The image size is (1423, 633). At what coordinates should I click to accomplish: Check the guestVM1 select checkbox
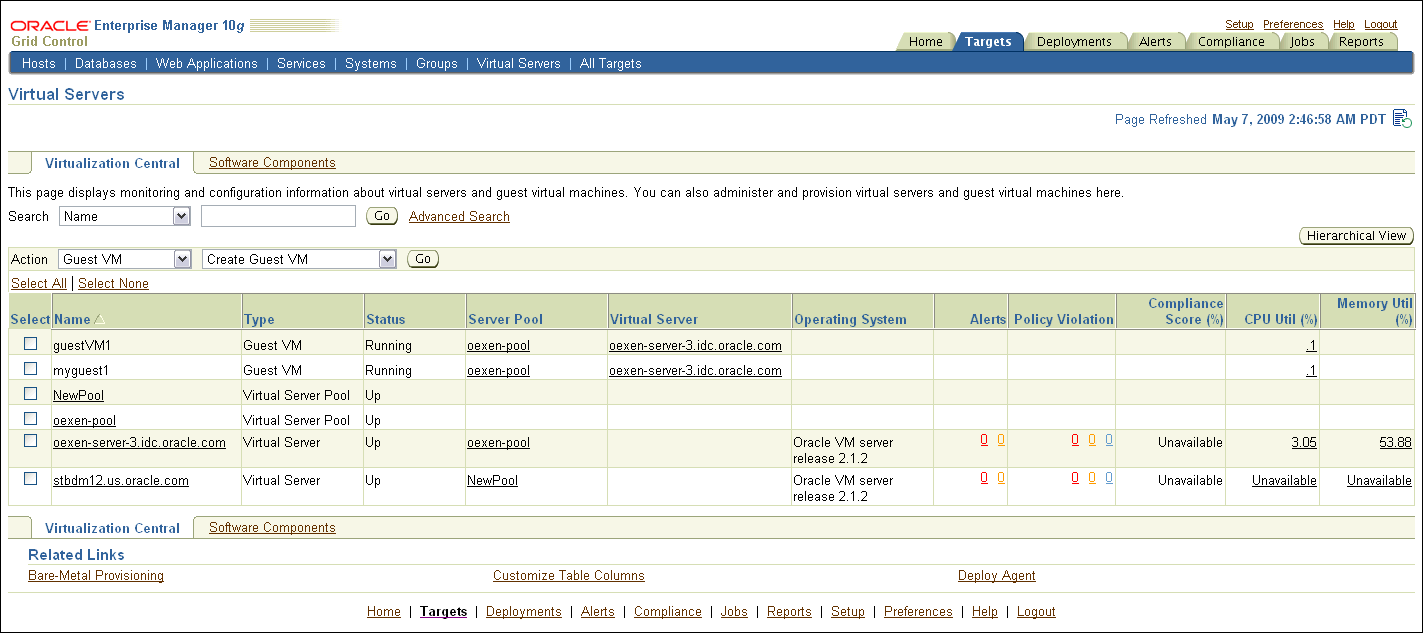[x=30, y=344]
